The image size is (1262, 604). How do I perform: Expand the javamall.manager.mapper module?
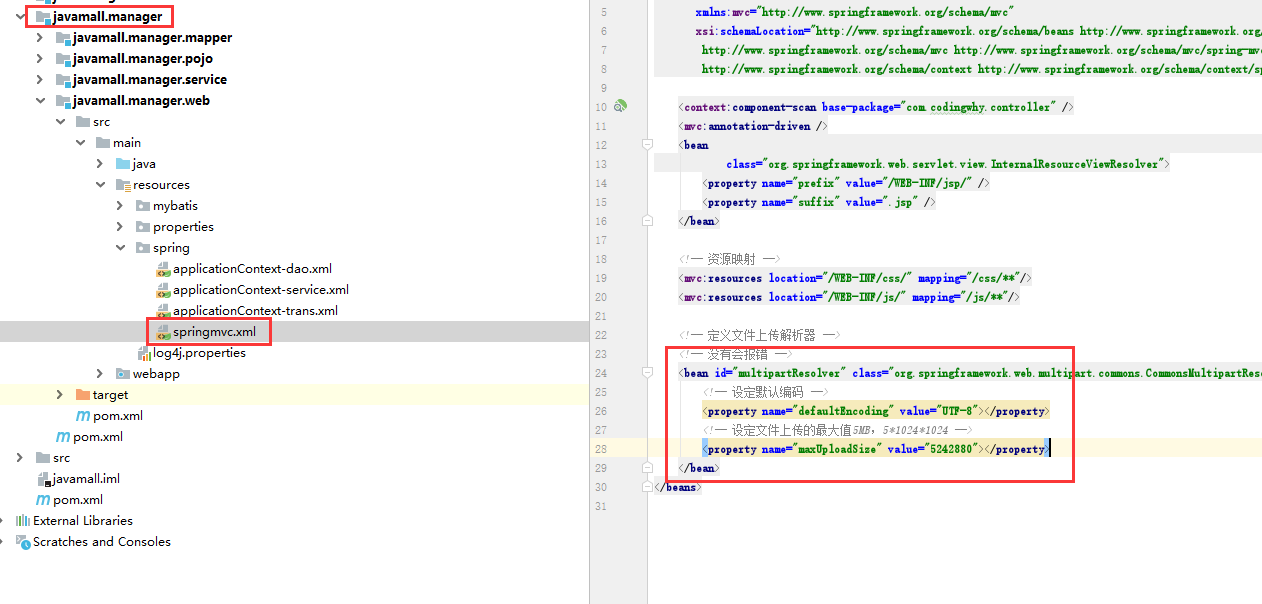(40, 38)
